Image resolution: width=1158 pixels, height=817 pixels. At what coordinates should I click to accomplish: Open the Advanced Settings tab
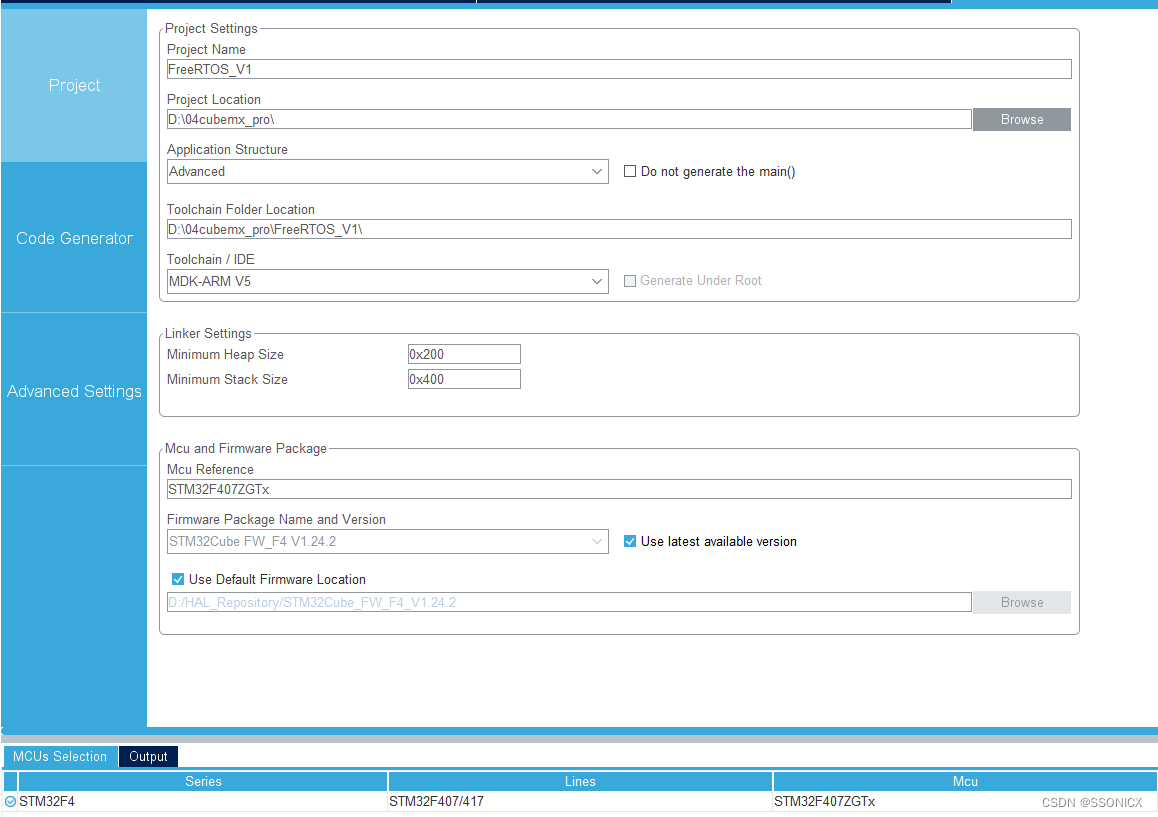pos(74,391)
